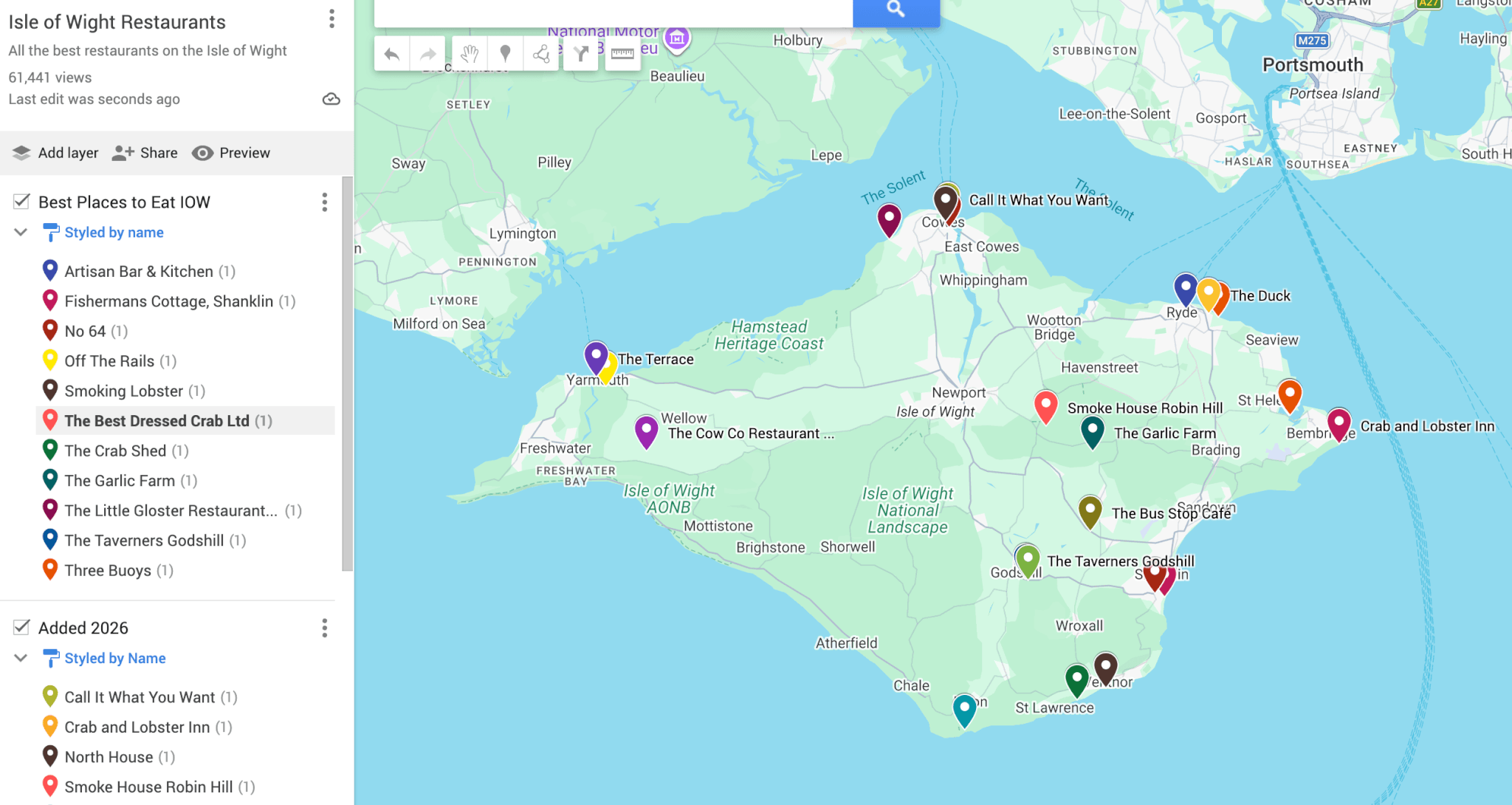Click the Isle of Wight Restaurants title
1512x805 pixels.
click(x=117, y=22)
